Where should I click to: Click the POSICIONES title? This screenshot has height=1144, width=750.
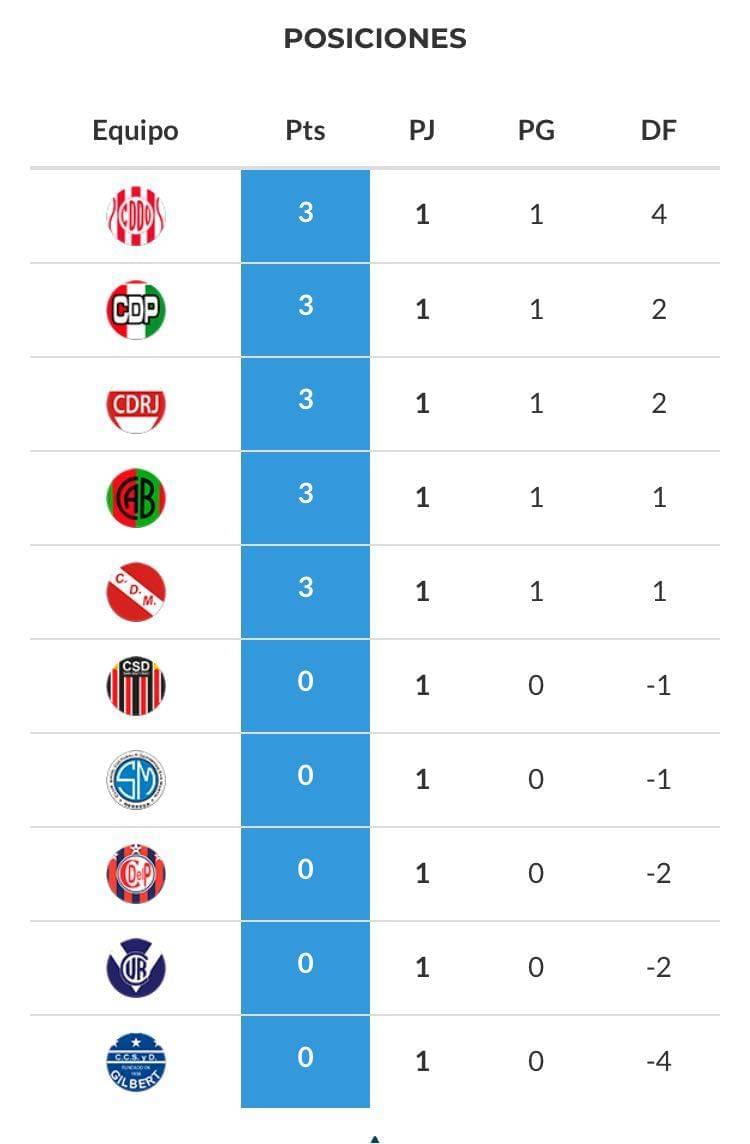pos(375,39)
